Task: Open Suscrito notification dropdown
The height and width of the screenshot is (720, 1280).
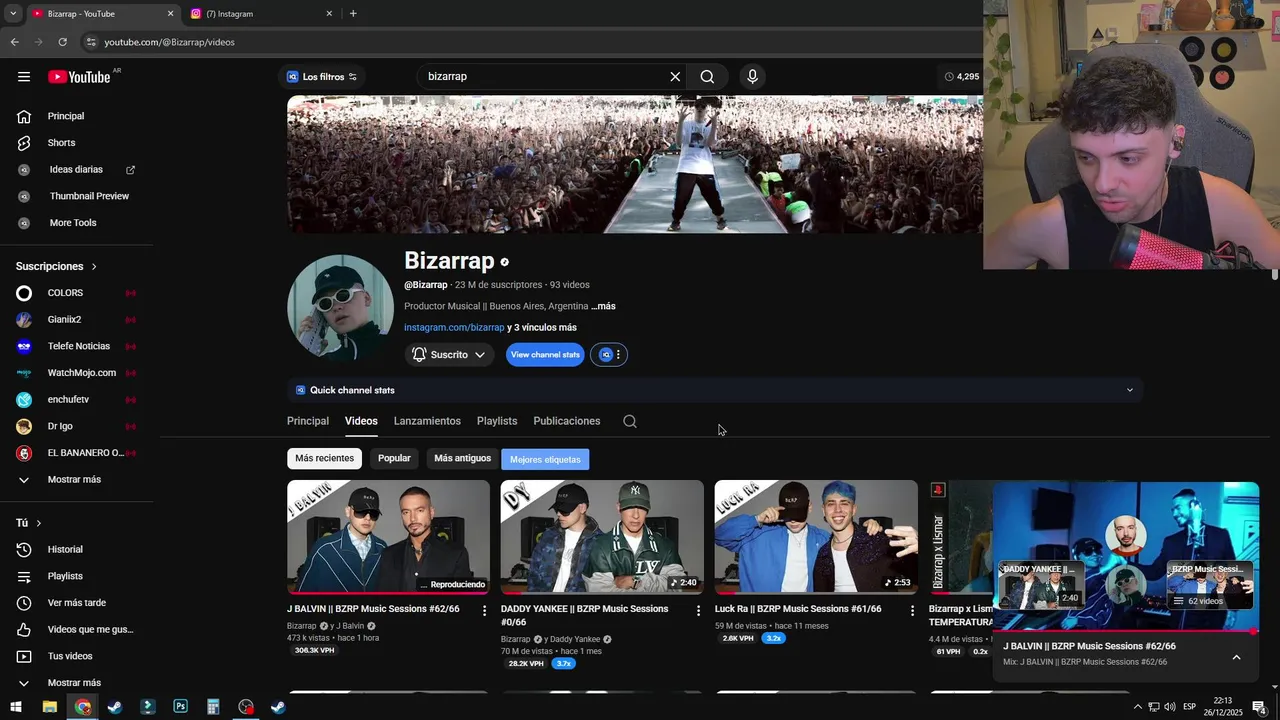Action: click(449, 355)
